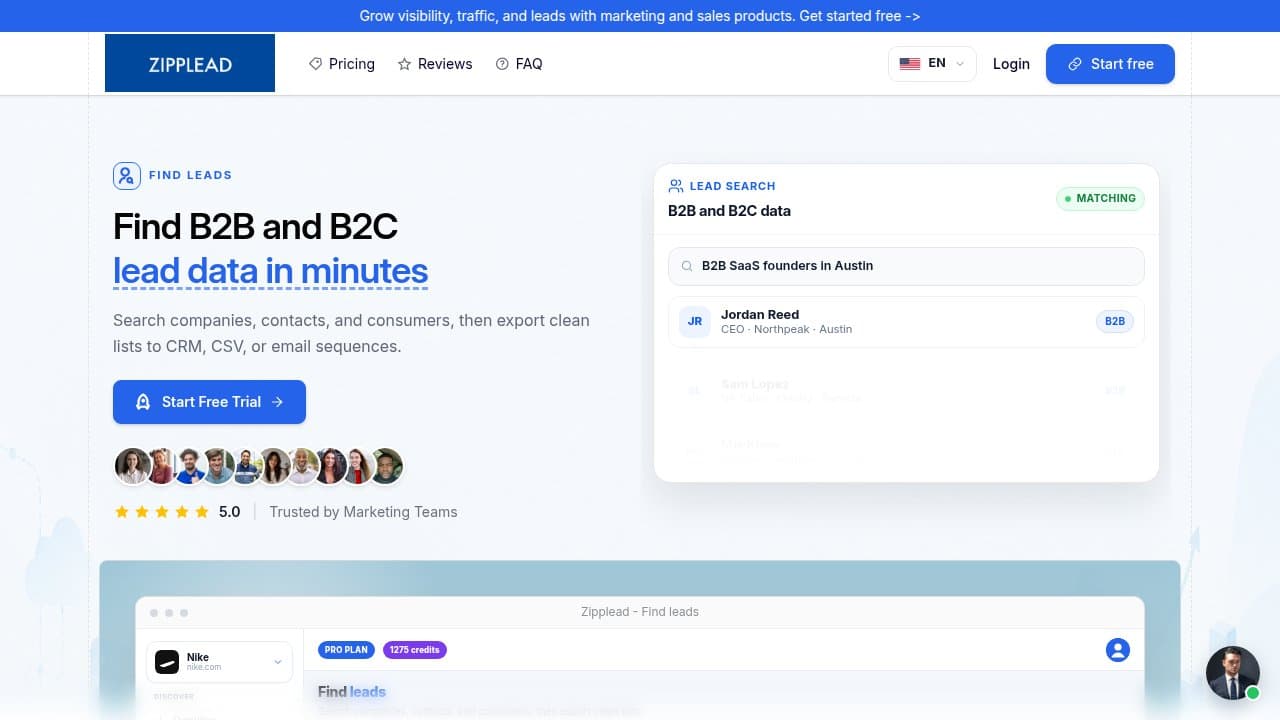Click the PRO PLAN badge
This screenshot has height=720, width=1280.
346,650
